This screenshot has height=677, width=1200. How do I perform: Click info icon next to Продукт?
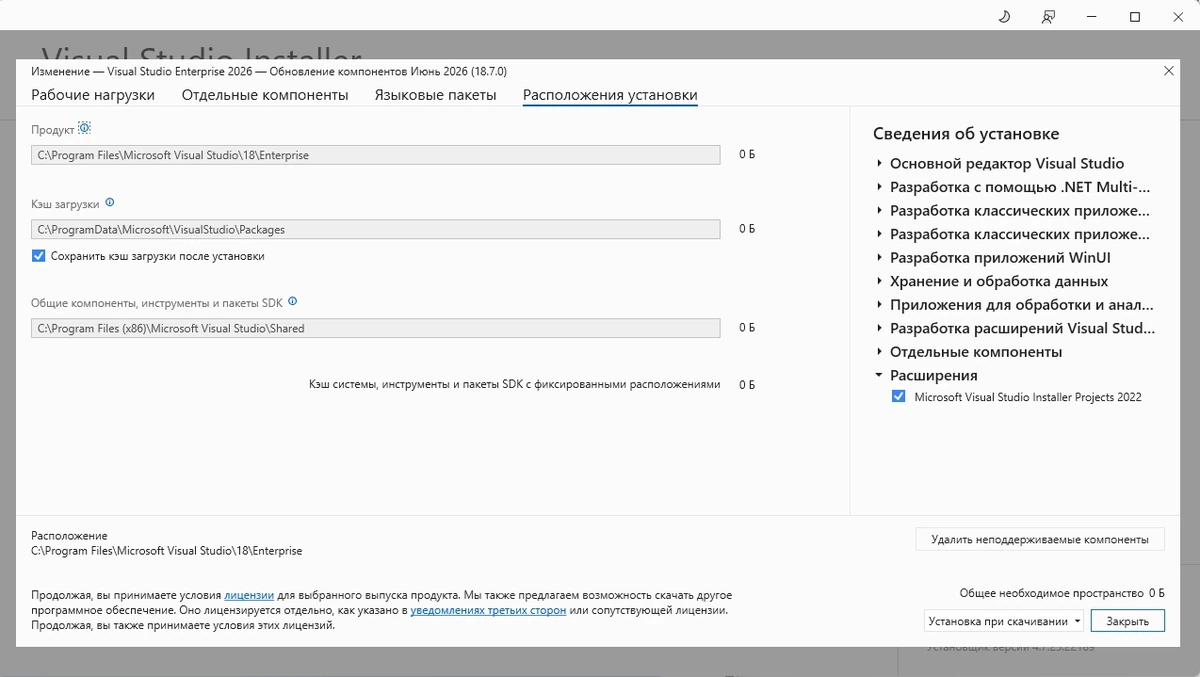pyautogui.click(x=84, y=128)
